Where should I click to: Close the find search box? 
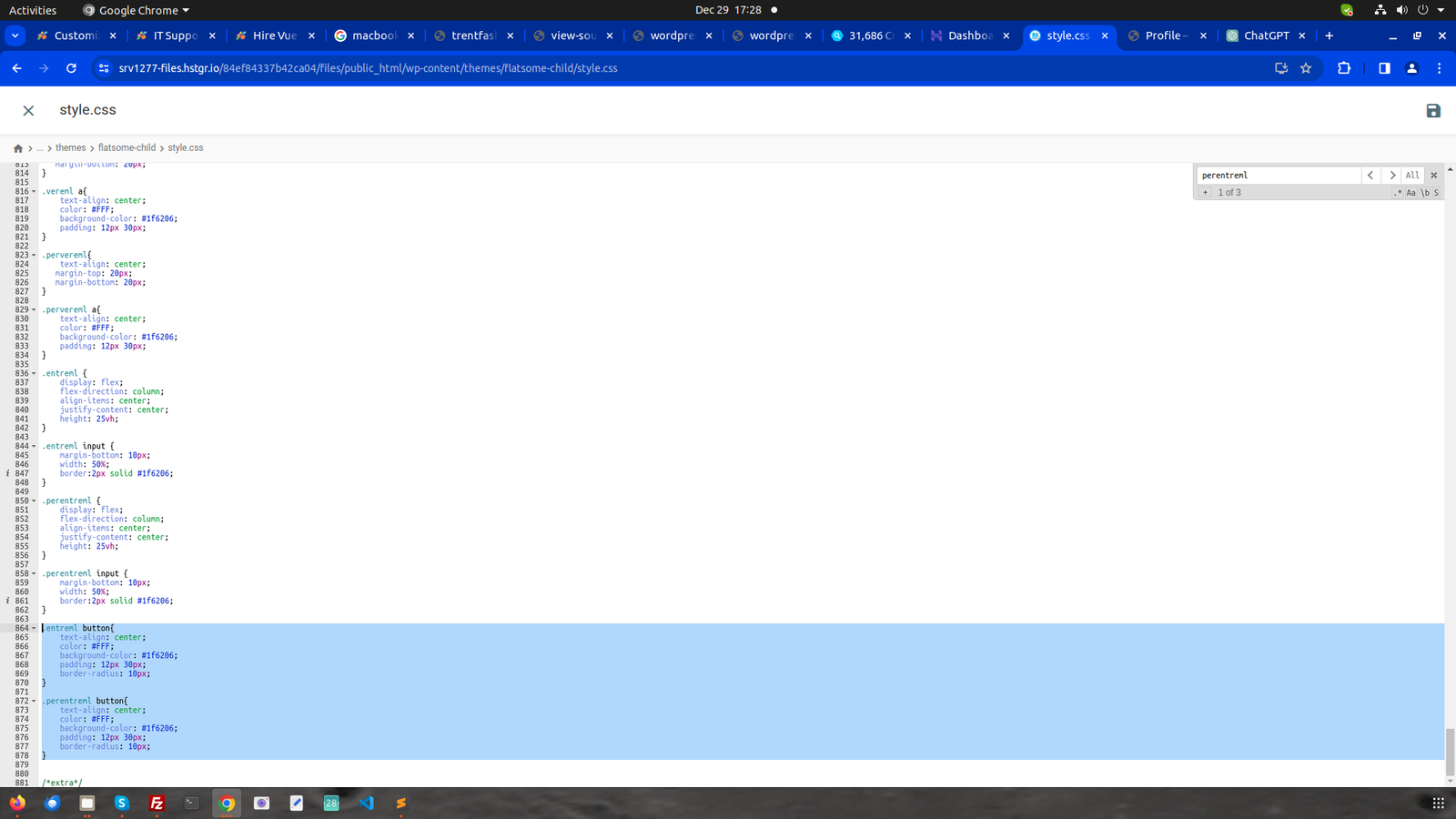[1434, 176]
